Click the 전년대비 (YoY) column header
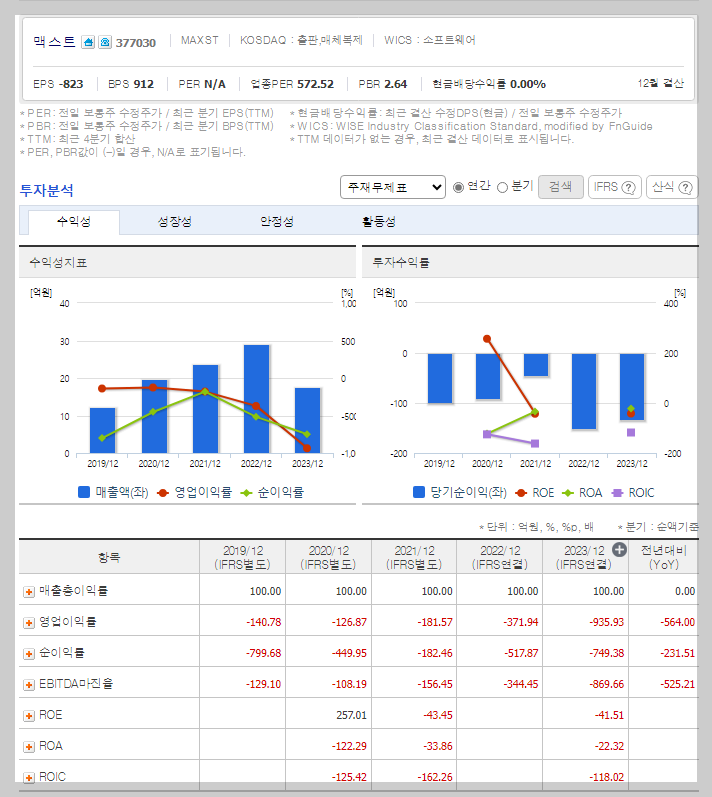 pyautogui.click(x=663, y=557)
